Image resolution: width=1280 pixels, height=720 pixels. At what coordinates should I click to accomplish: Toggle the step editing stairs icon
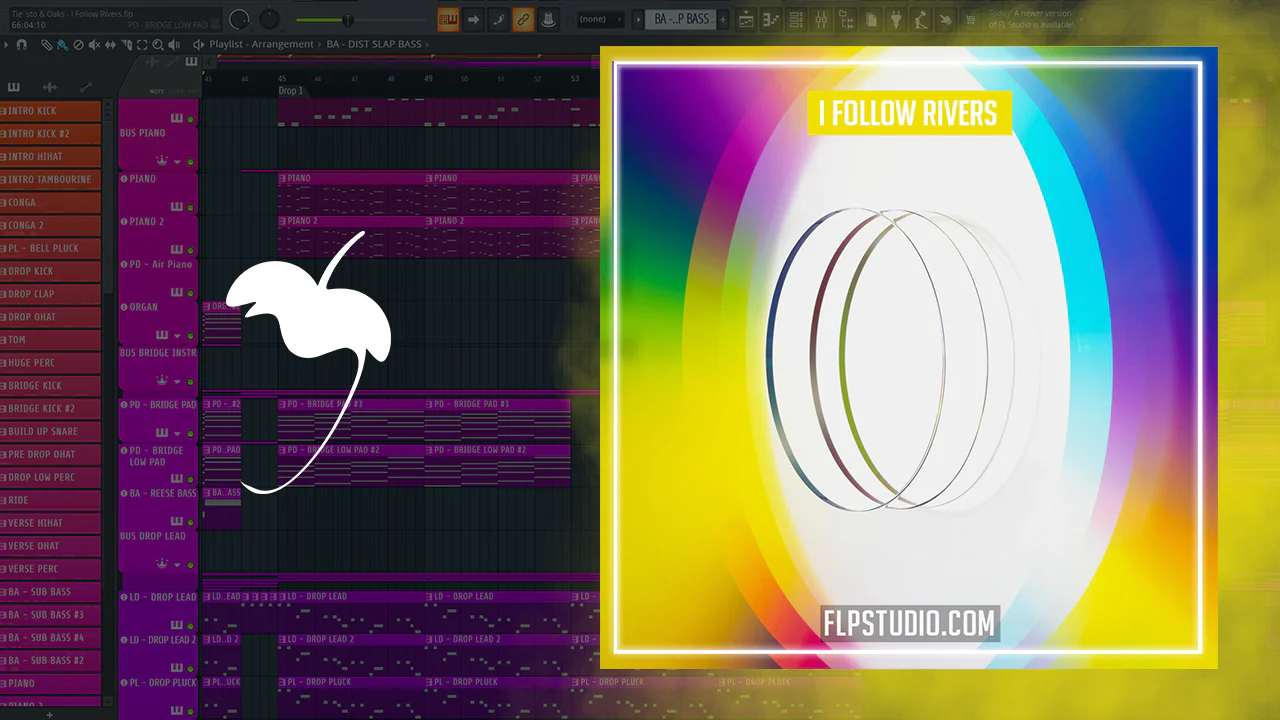[498, 19]
